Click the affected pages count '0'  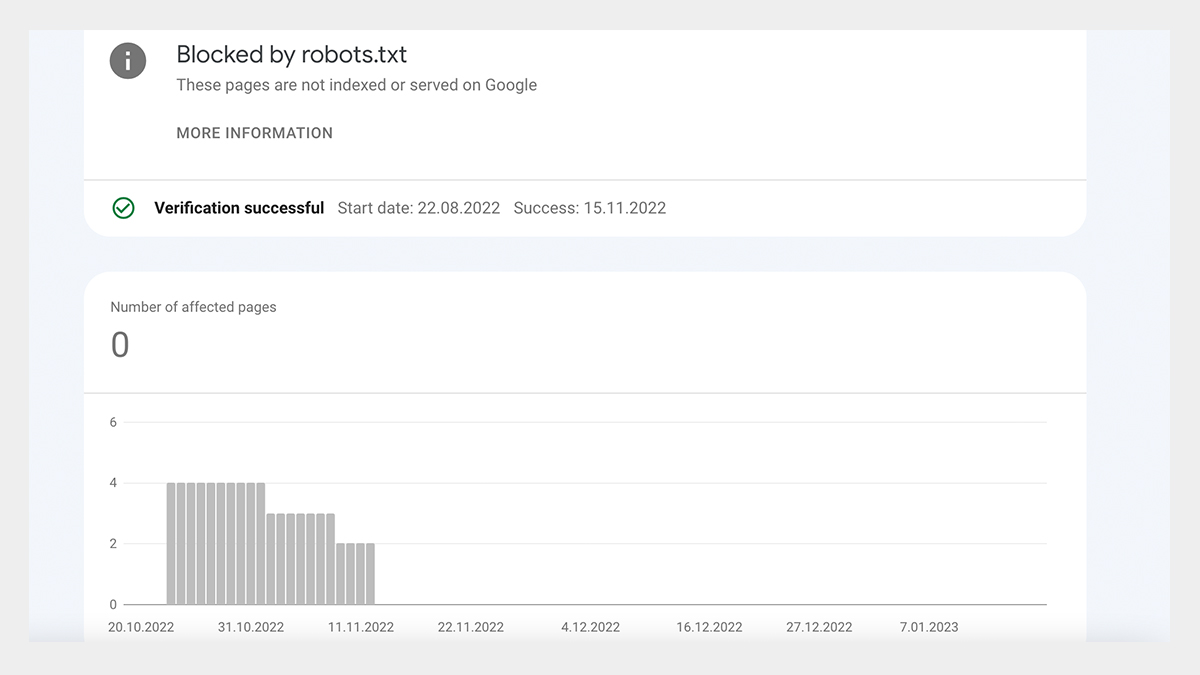tap(120, 345)
